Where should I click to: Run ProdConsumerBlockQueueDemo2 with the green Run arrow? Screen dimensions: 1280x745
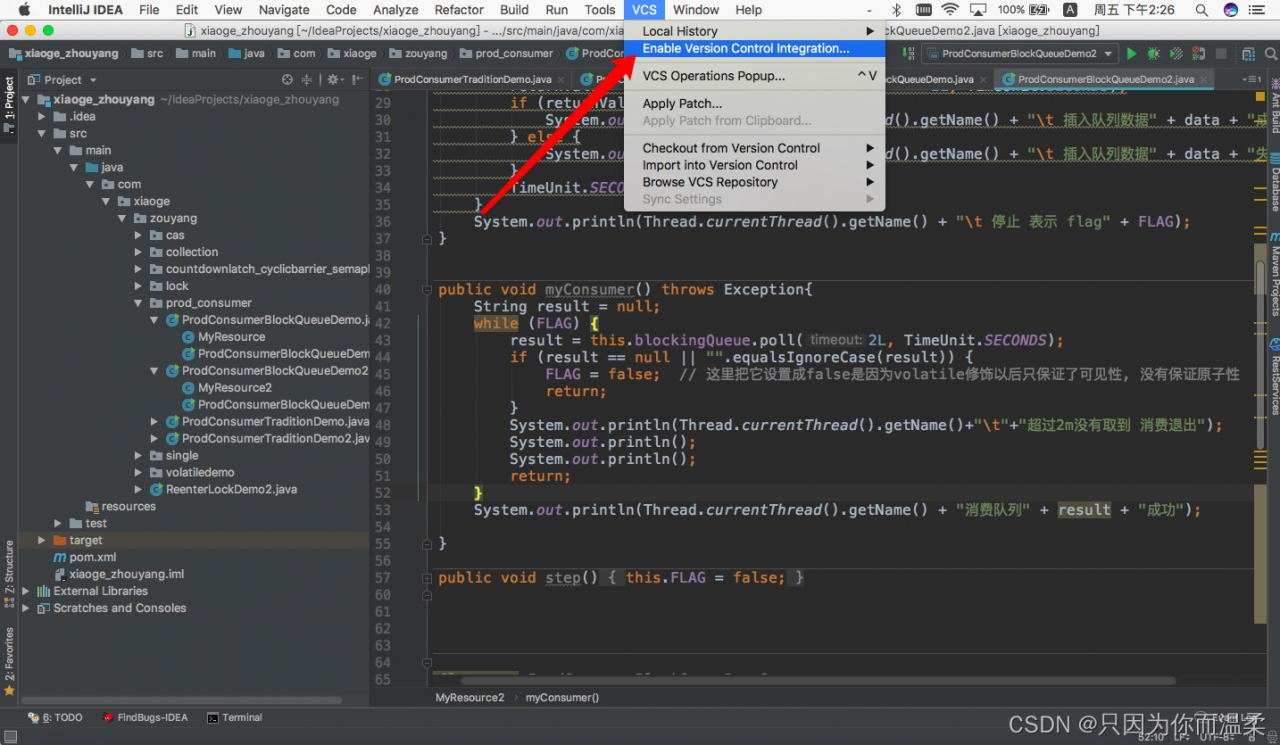click(1132, 53)
